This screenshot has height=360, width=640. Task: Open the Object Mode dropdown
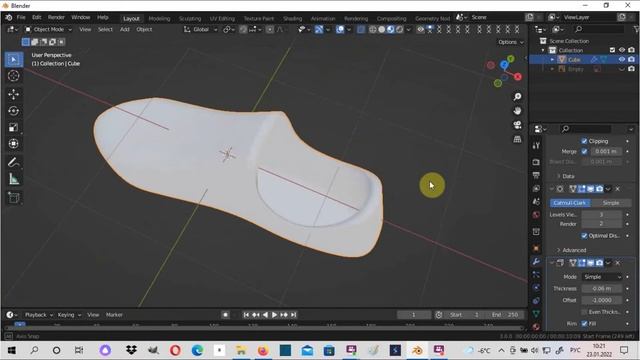click(48, 29)
